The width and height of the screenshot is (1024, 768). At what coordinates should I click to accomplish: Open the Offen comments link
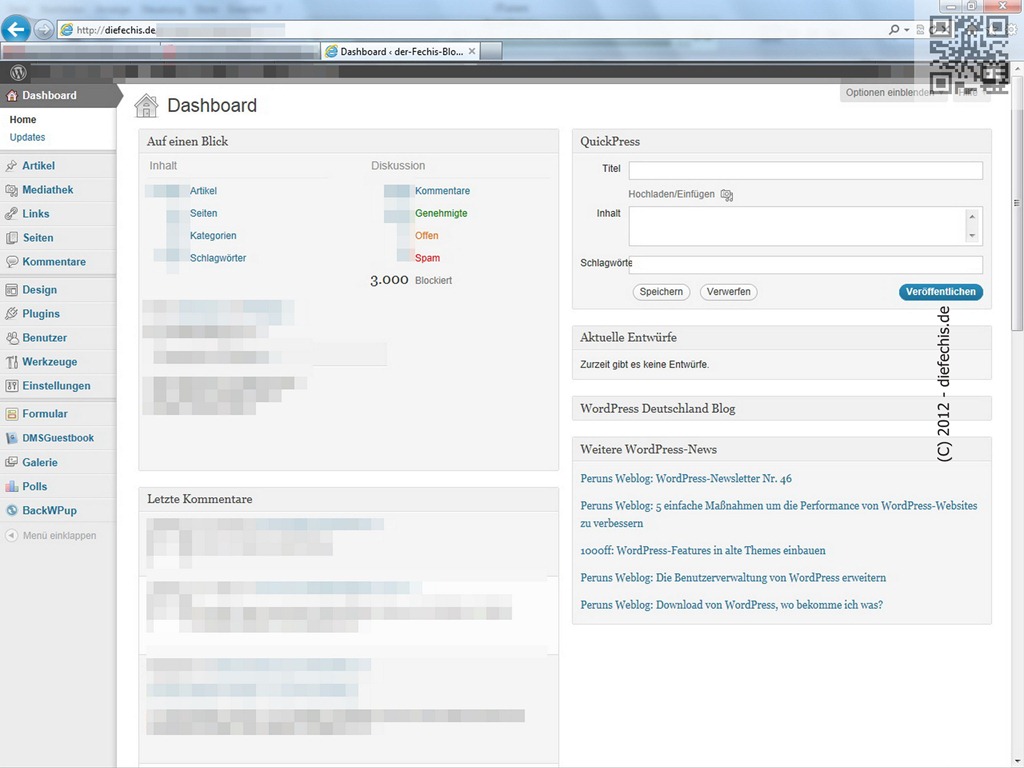point(426,236)
